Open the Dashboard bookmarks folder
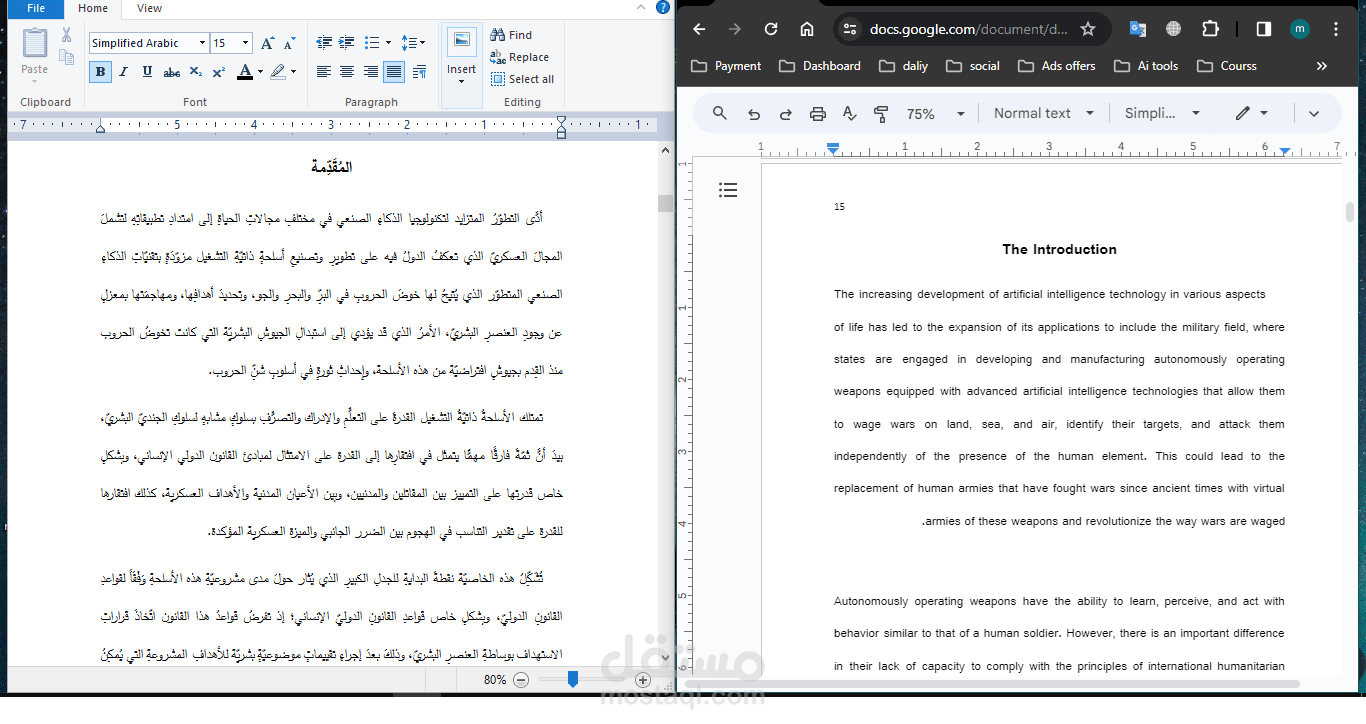The image size is (1366, 724). point(820,66)
